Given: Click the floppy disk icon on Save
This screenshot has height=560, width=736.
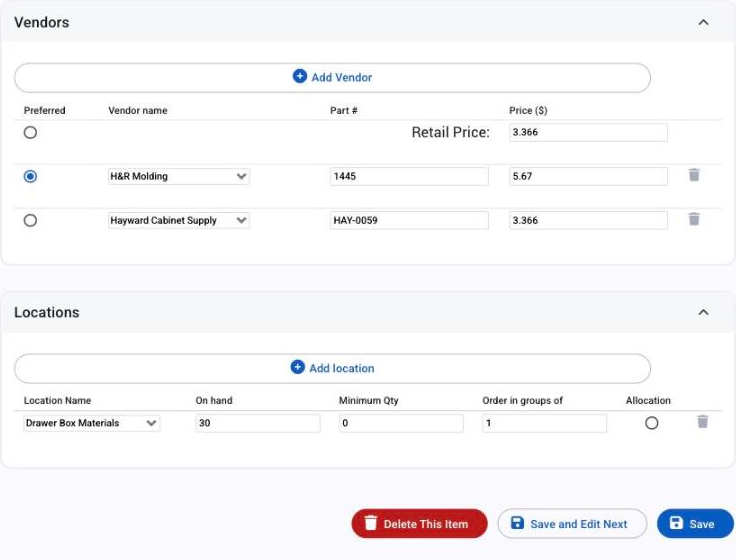Looking at the screenshot, I should (x=676, y=523).
